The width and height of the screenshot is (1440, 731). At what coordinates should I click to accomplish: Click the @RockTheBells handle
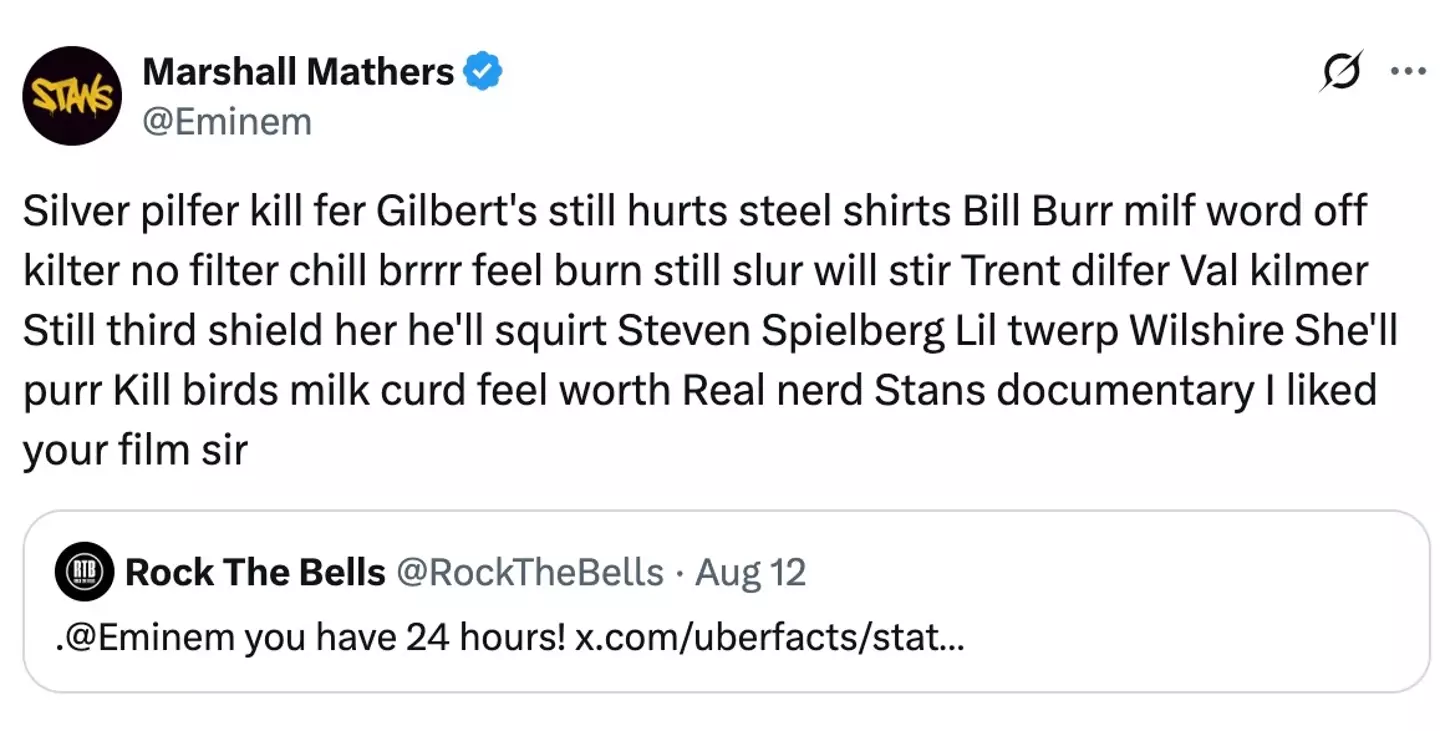pyautogui.click(x=530, y=573)
